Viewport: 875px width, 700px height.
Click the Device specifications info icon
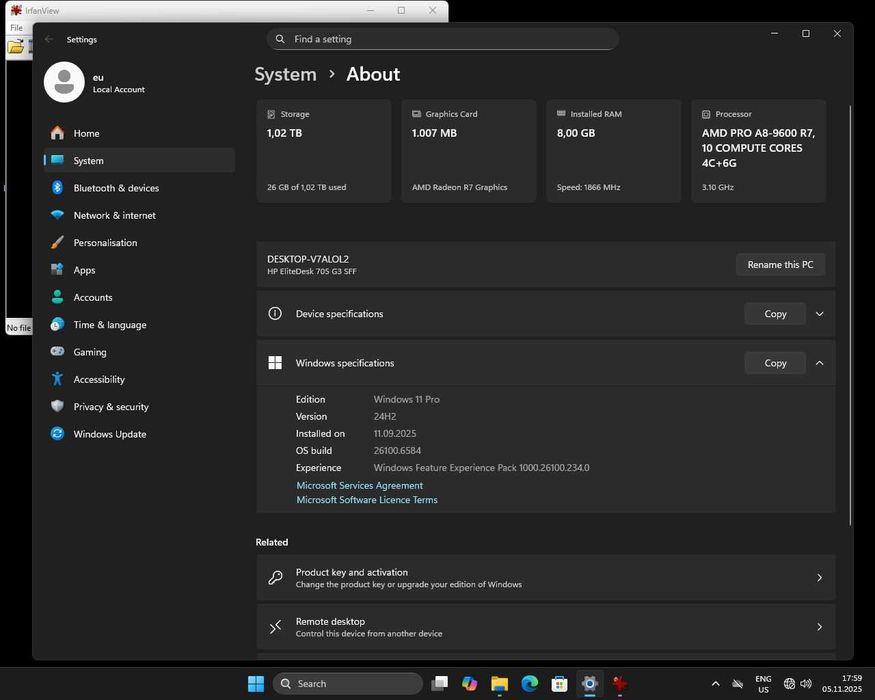coord(275,314)
